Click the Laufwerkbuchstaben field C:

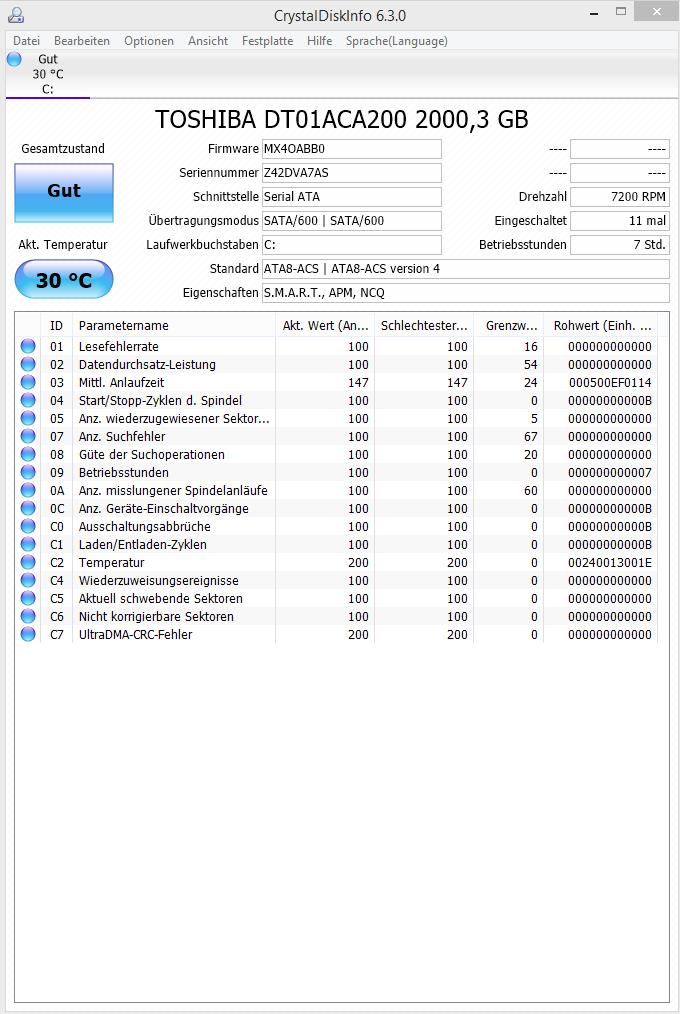(x=352, y=244)
